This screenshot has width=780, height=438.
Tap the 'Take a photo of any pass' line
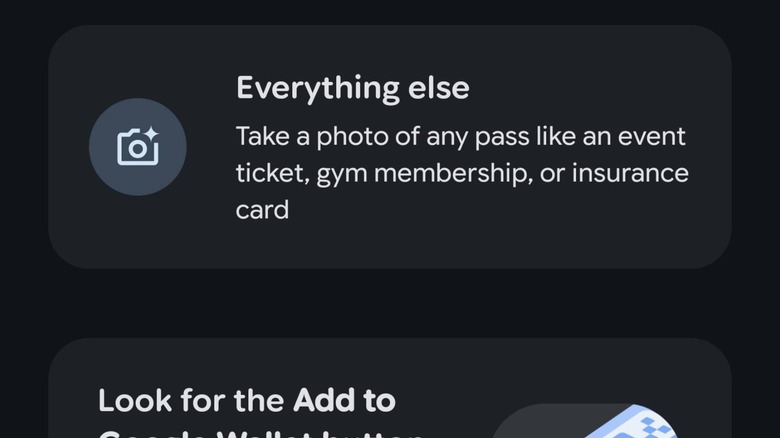point(461,136)
